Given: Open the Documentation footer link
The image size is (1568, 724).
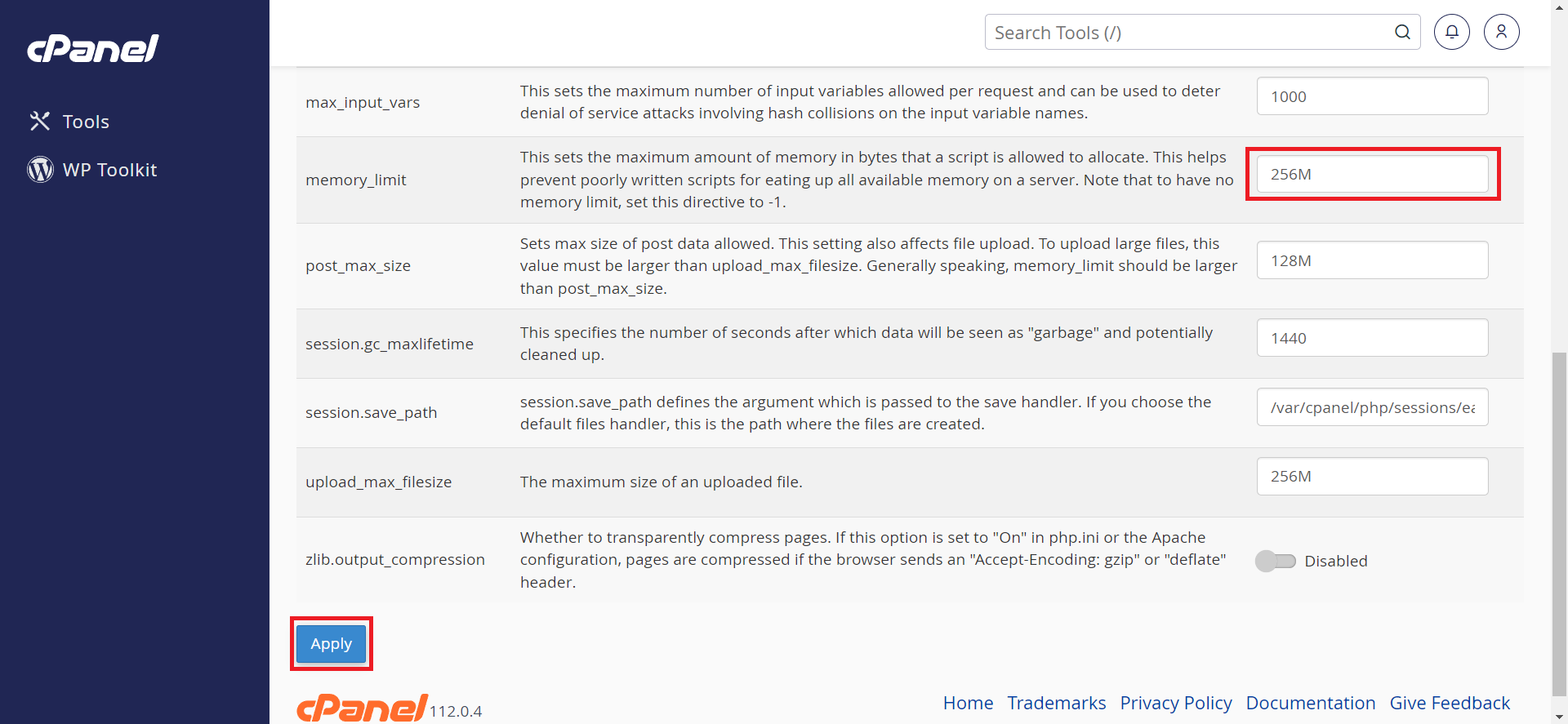Looking at the screenshot, I should click(x=1311, y=703).
